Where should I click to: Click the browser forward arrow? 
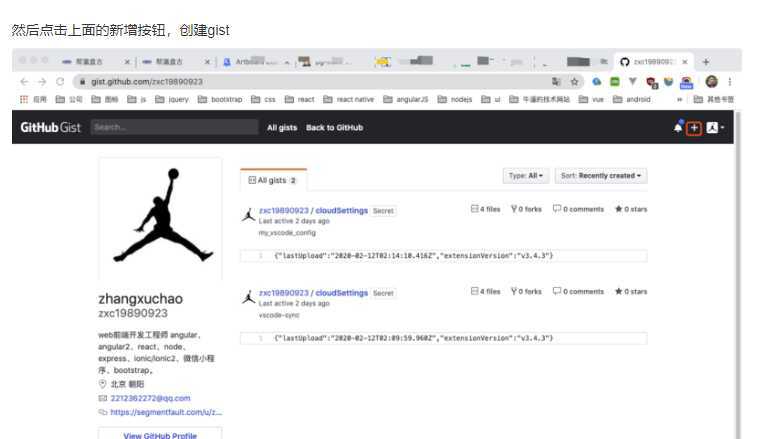tap(42, 82)
